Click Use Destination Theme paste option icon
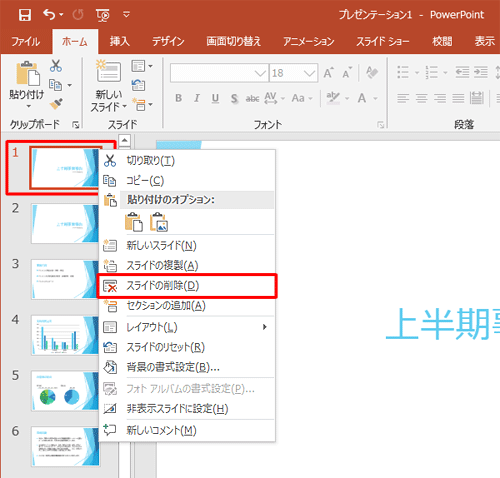This screenshot has height=478, width=500. click(134, 222)
